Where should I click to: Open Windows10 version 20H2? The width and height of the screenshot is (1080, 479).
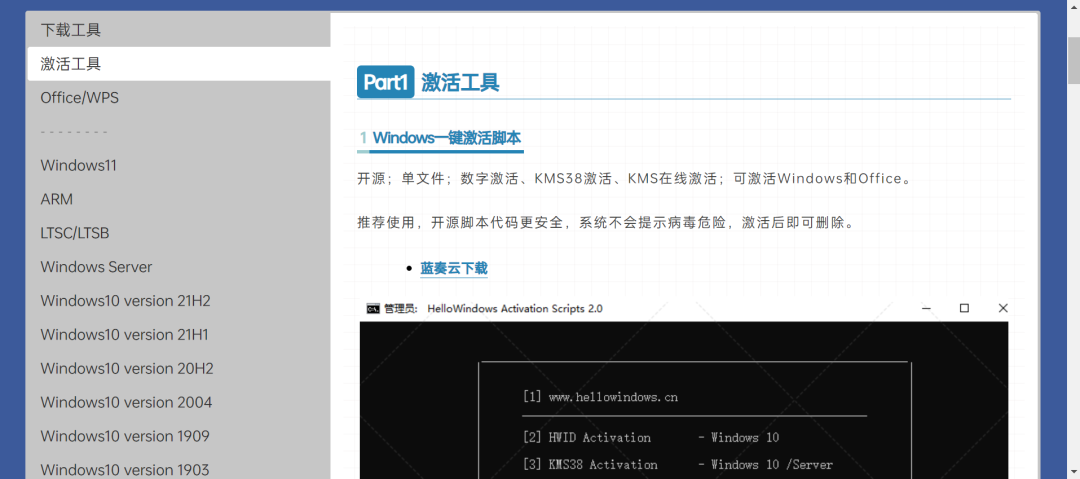click(x=178, y=368)
